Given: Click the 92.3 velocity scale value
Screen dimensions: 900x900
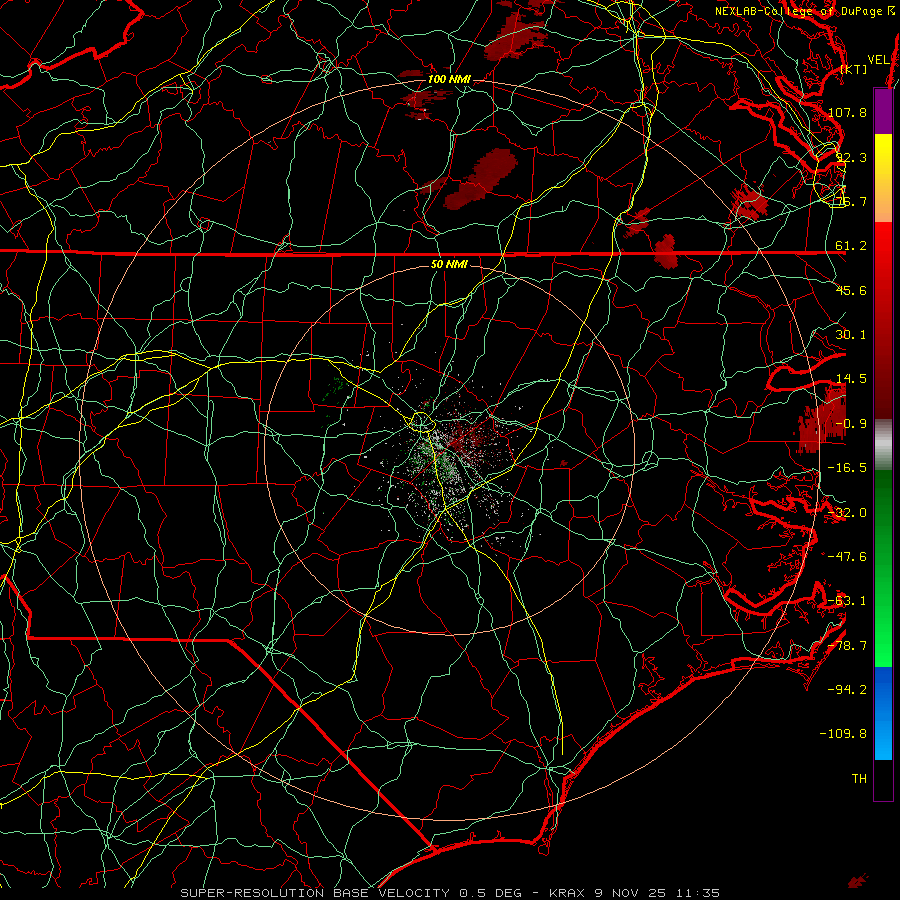Looking at the screenshot, I should [851, 157].
